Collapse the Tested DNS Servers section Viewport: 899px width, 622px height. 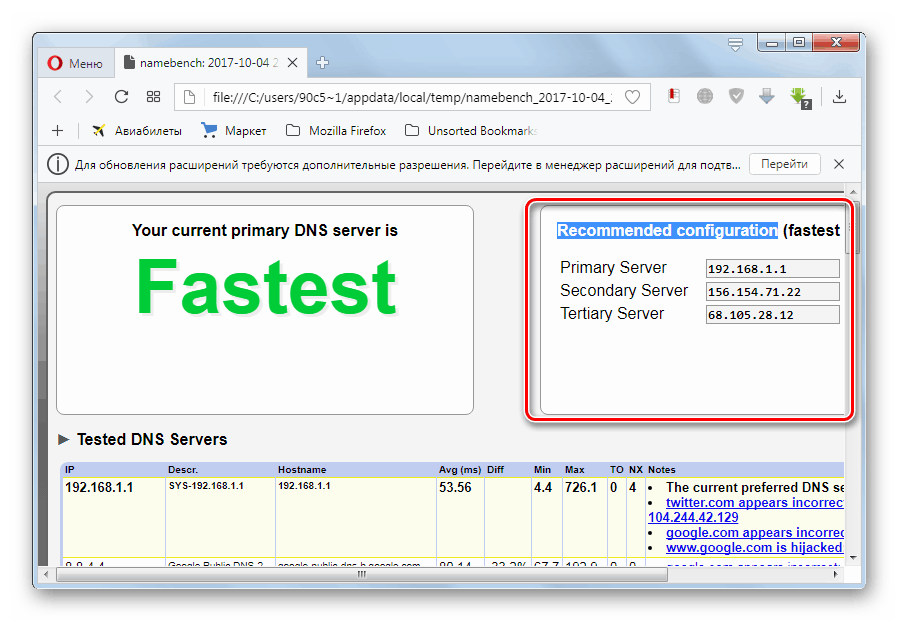point(64,440)
